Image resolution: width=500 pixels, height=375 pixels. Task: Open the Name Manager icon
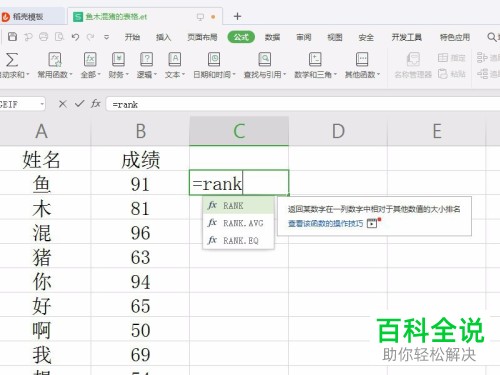pyautogui.click(x=413, y=60)
